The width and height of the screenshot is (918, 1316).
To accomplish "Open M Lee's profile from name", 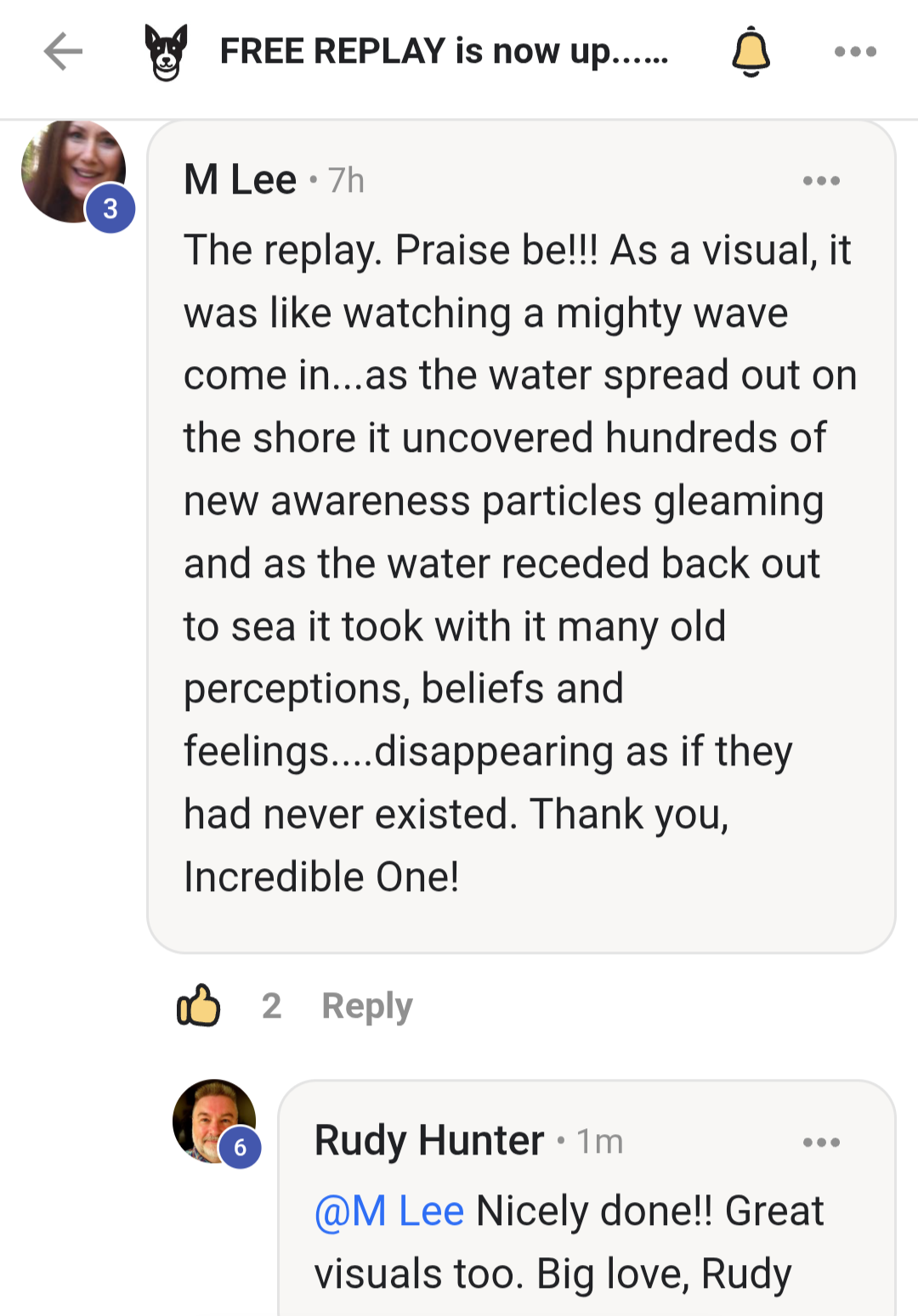I will [240, 180].
